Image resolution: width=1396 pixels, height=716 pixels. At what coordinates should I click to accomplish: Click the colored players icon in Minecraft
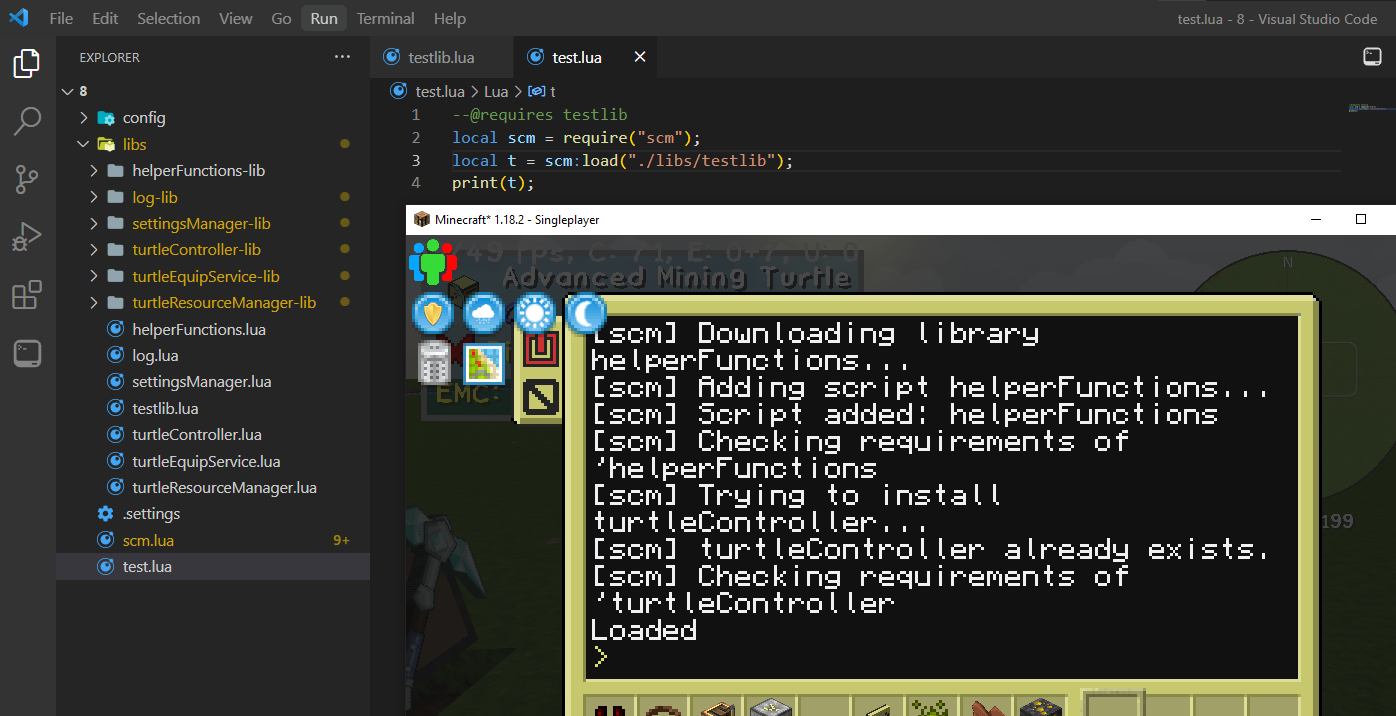tap(433, 262)
